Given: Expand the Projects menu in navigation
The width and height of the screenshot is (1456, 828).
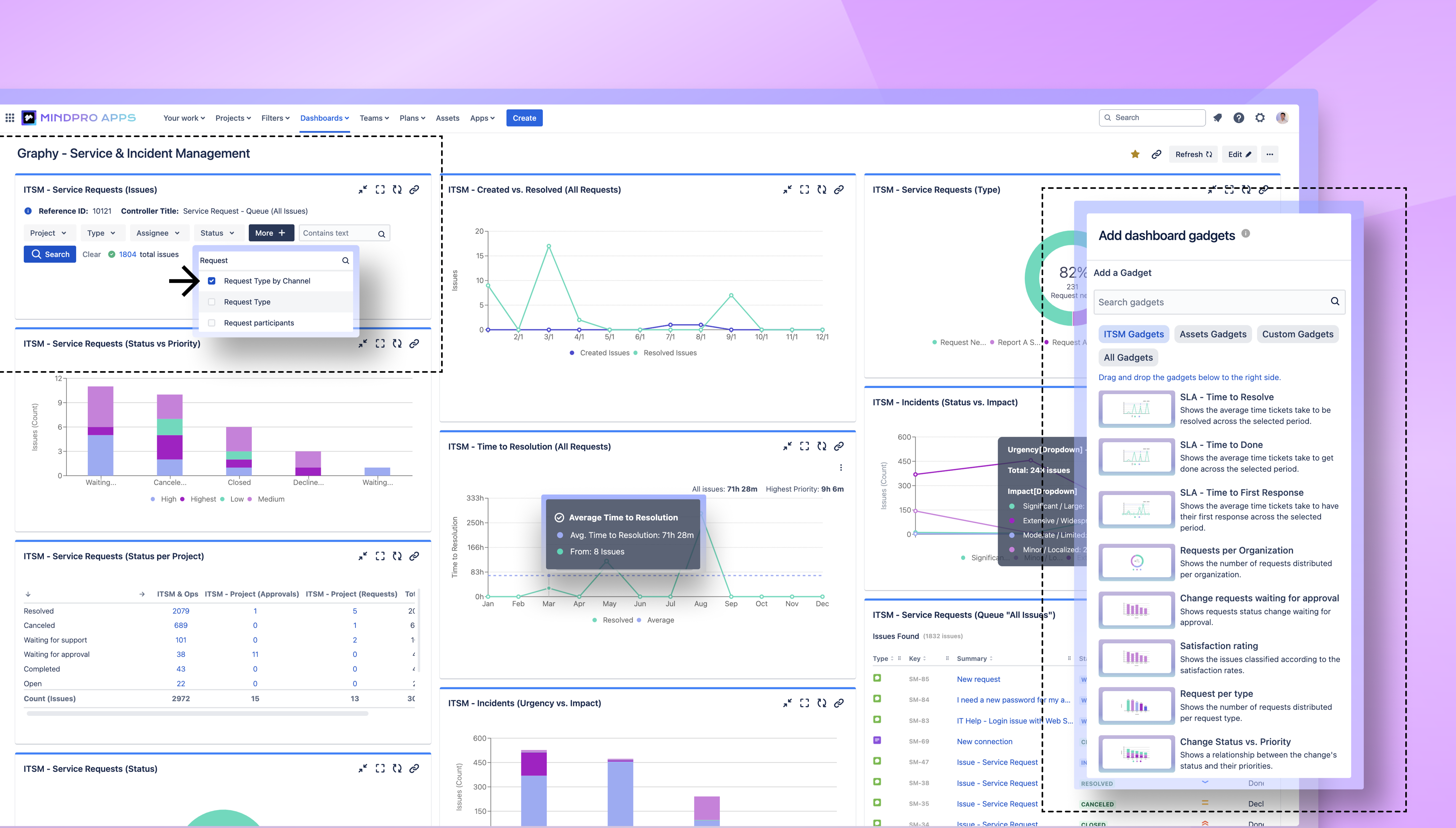Looking at the screenshot, I should tap(233, 118).
